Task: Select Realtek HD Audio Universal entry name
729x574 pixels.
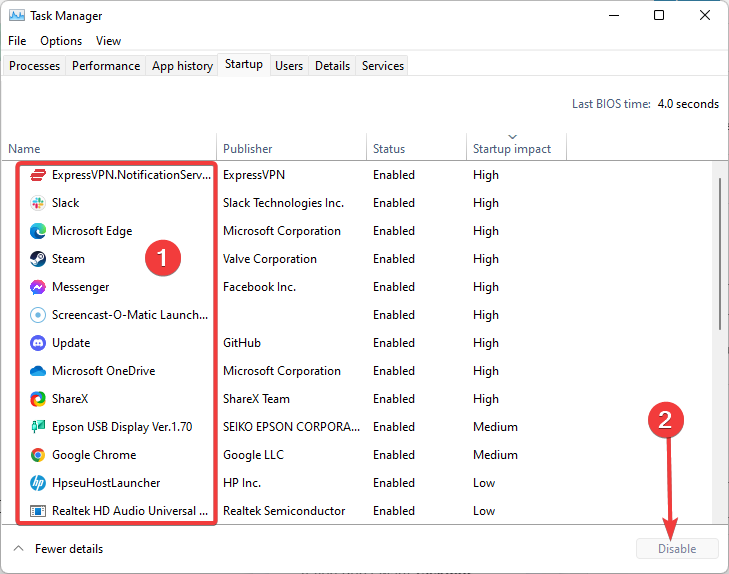Action: pyautogui.click(x=130, y=511)
